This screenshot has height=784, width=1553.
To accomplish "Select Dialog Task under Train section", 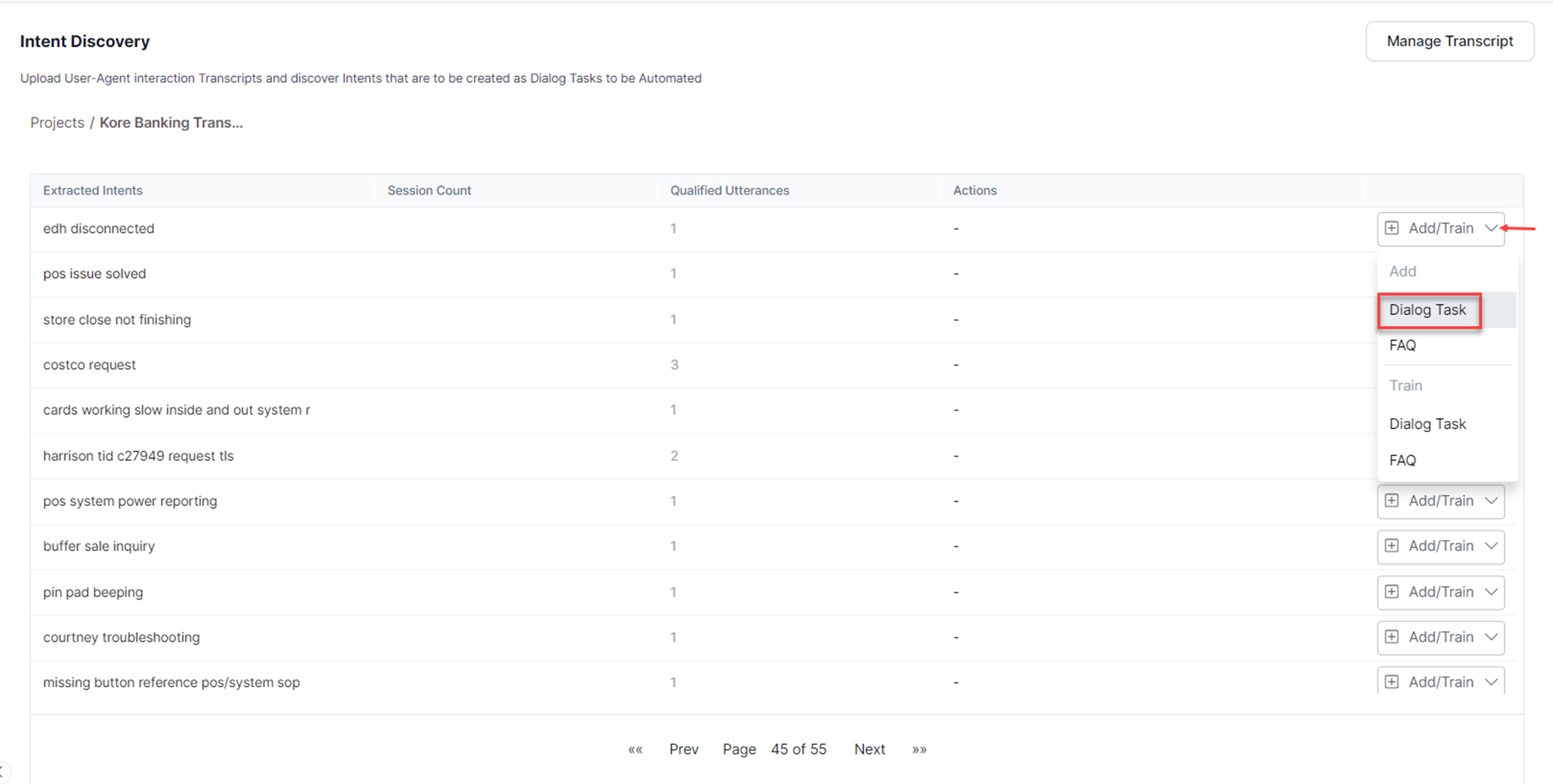I will (1428, 424).
